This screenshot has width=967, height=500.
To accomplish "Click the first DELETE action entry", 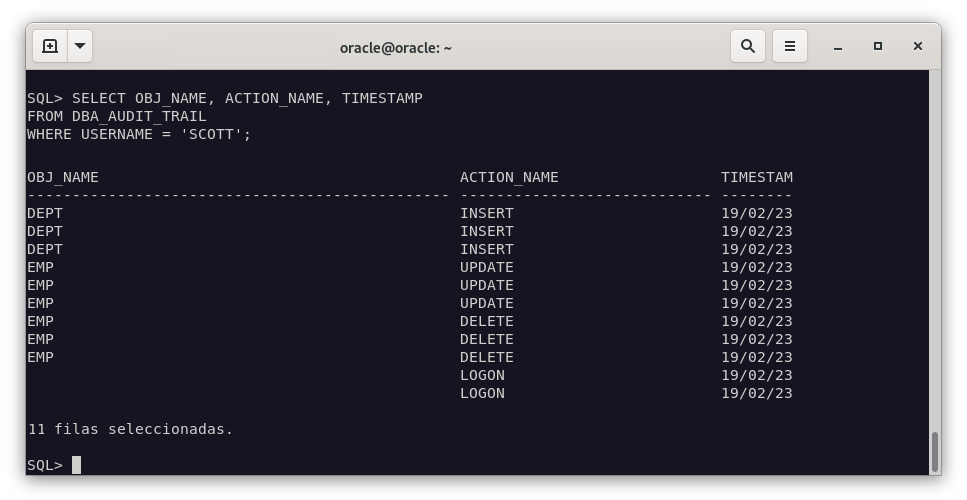I will point(487,321).
